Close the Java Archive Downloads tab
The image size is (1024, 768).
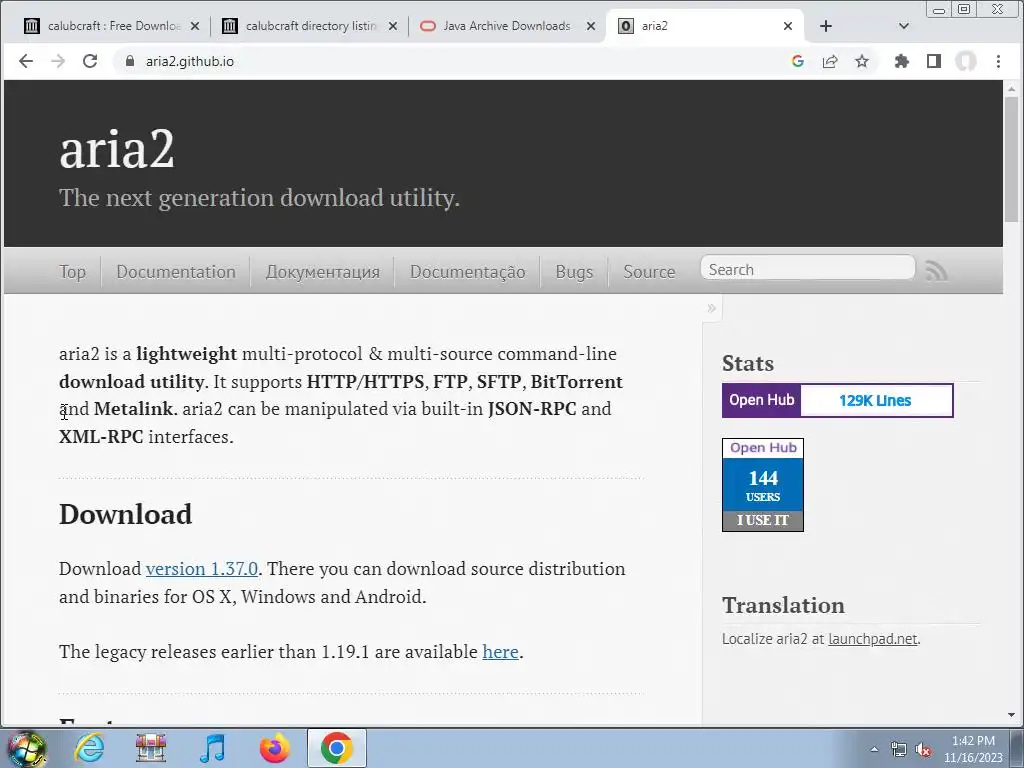[x=590, y=26]
